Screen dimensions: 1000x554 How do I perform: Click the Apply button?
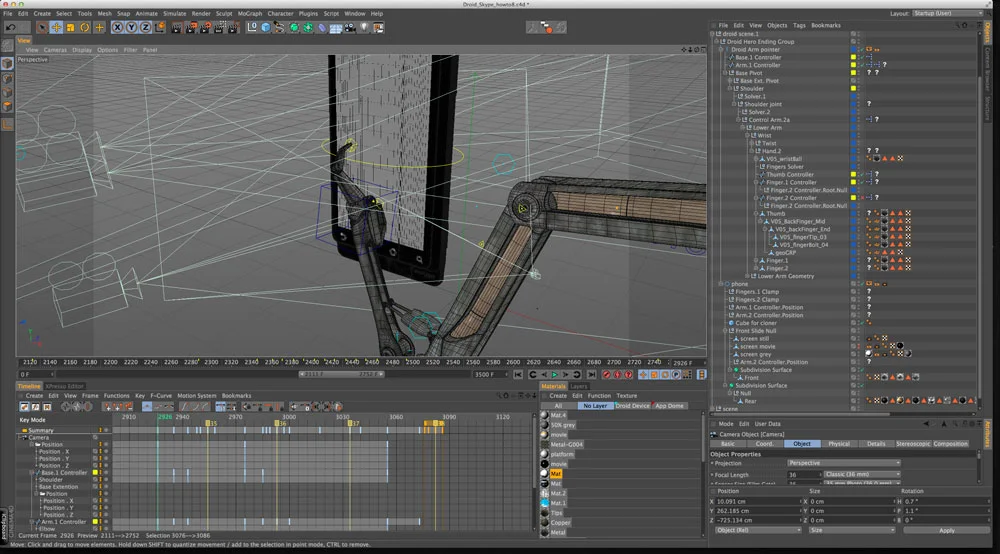tap(946, 530)
